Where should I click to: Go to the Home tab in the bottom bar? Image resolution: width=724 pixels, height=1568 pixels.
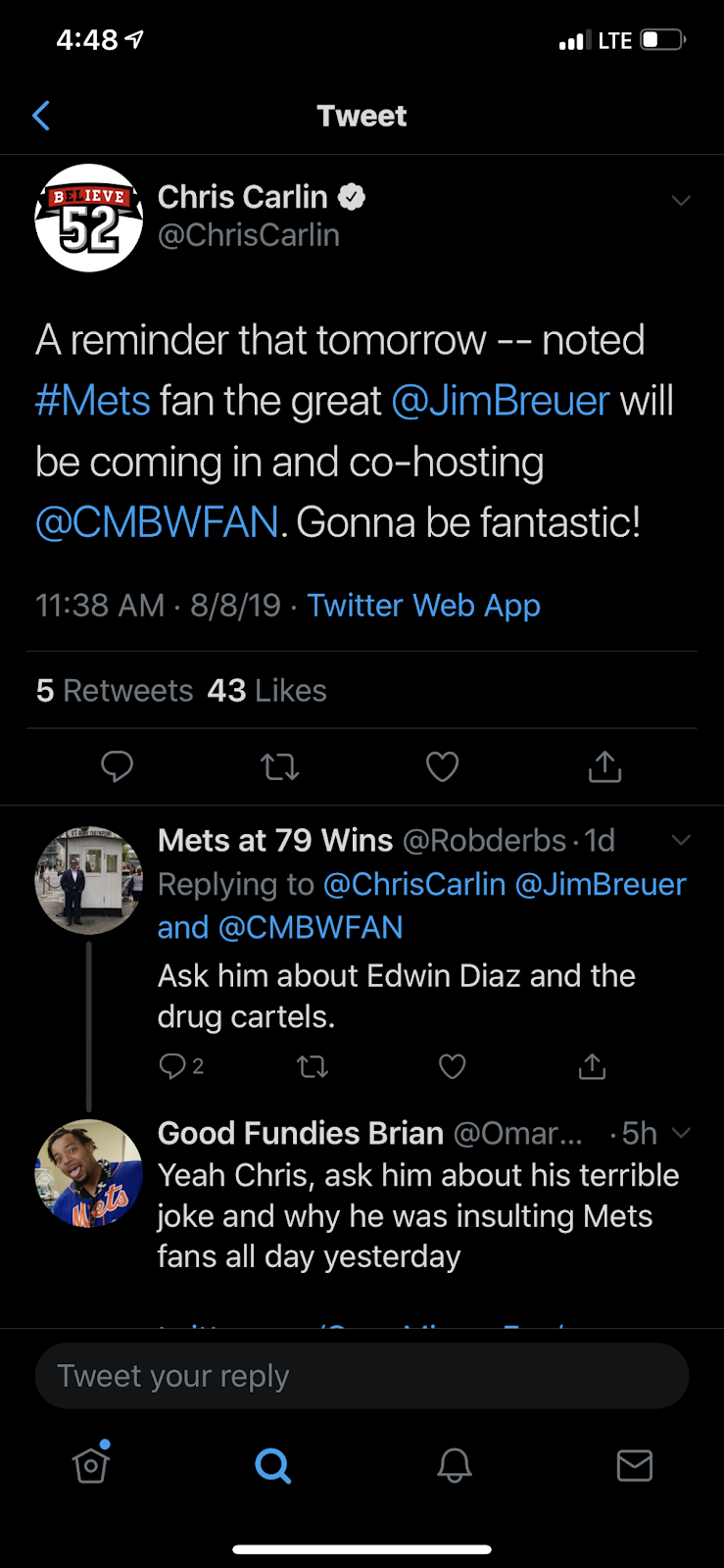tap(91, 1464)
